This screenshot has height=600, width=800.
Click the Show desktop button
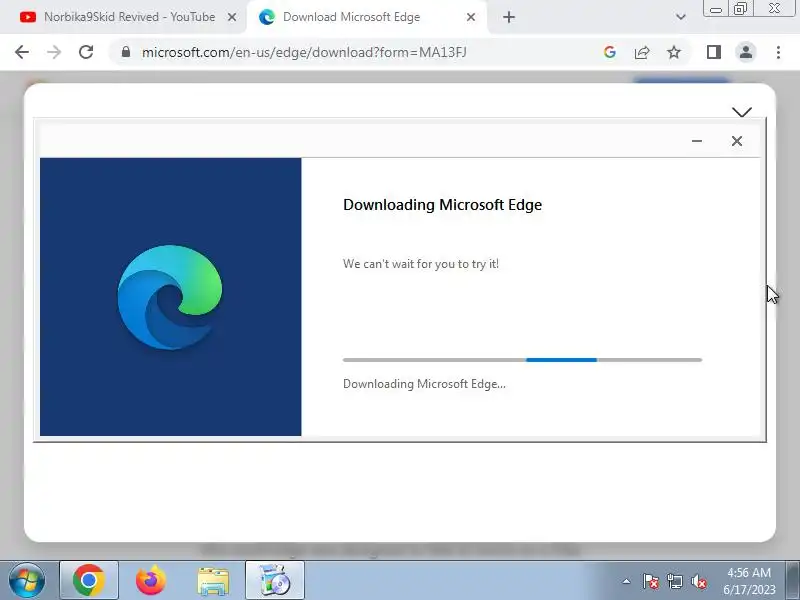[x=793, y=581]
